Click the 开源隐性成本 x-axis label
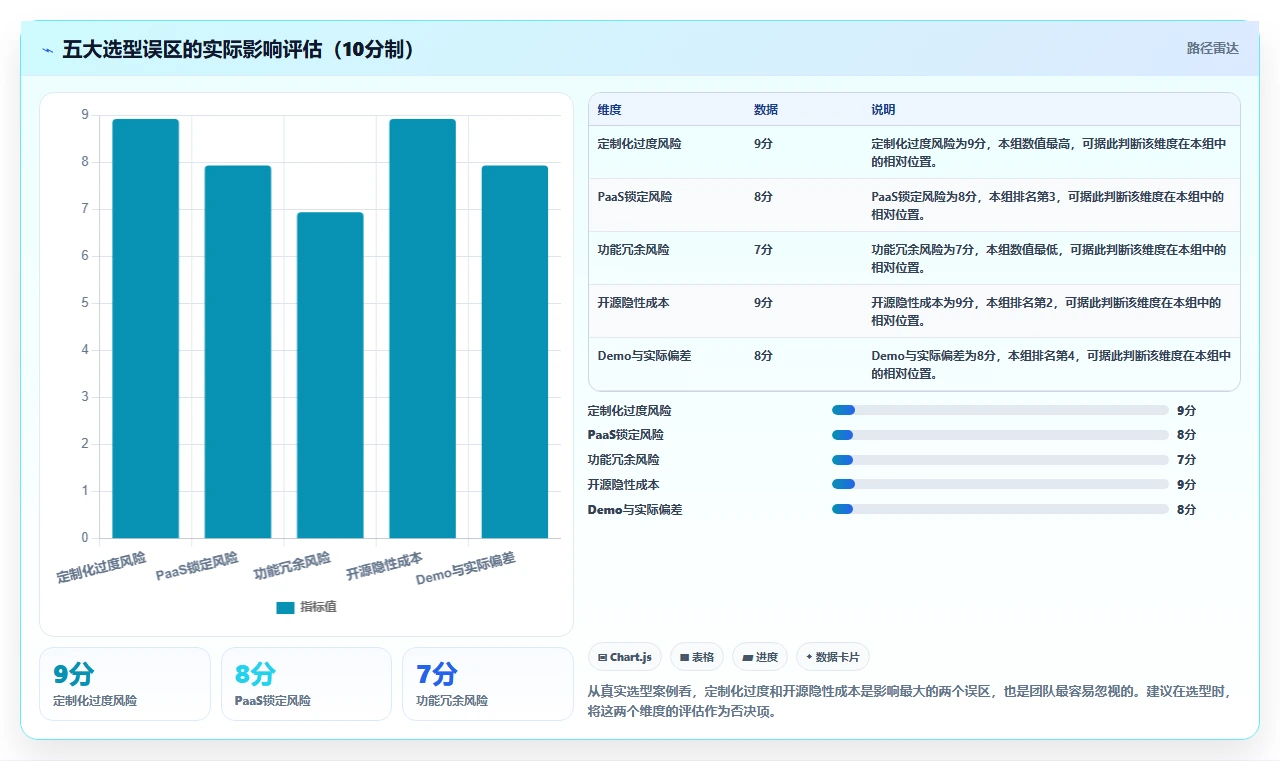Screen dimensions: 1280x761 [x=384, y=566]
